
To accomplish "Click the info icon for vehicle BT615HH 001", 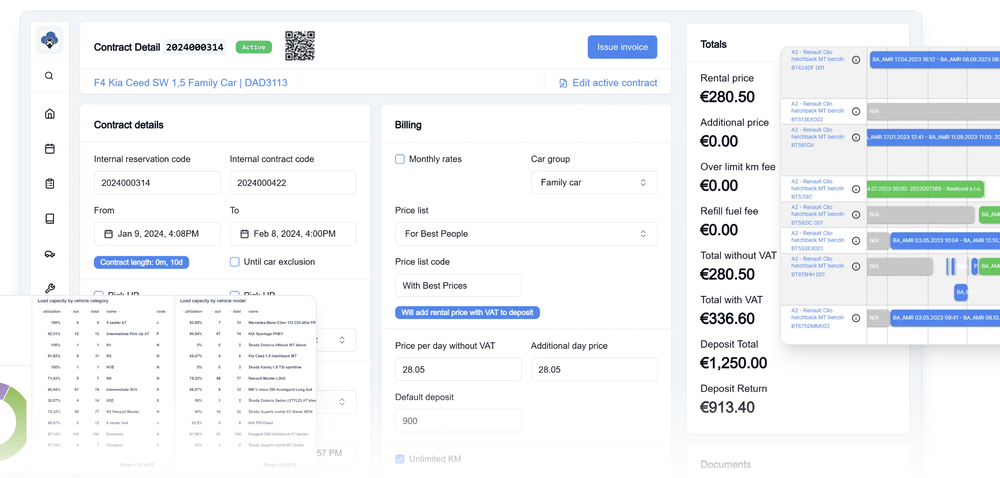I will coord(856,266).
